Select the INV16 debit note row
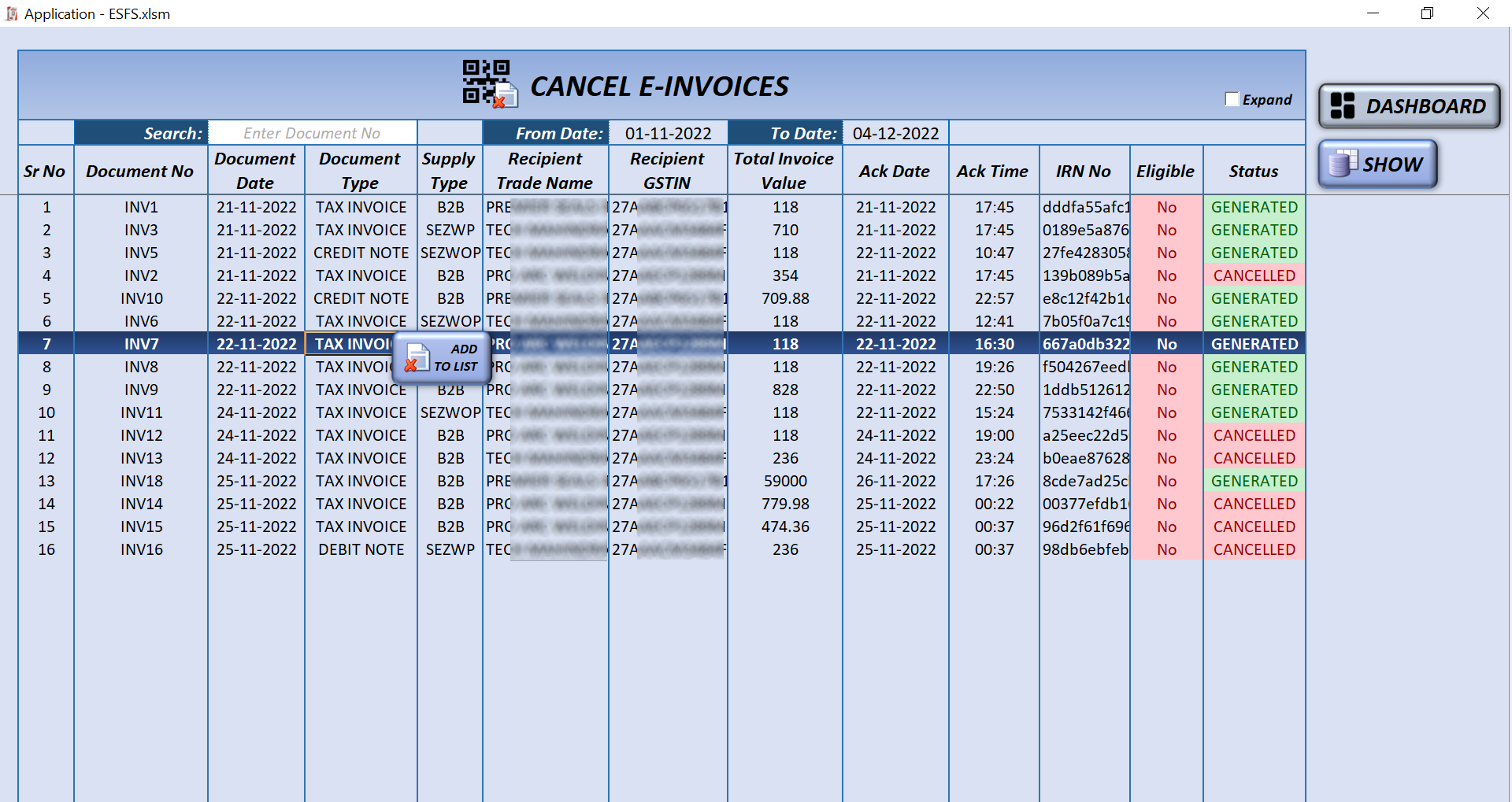1512x802 pixels. coord(141,549)
